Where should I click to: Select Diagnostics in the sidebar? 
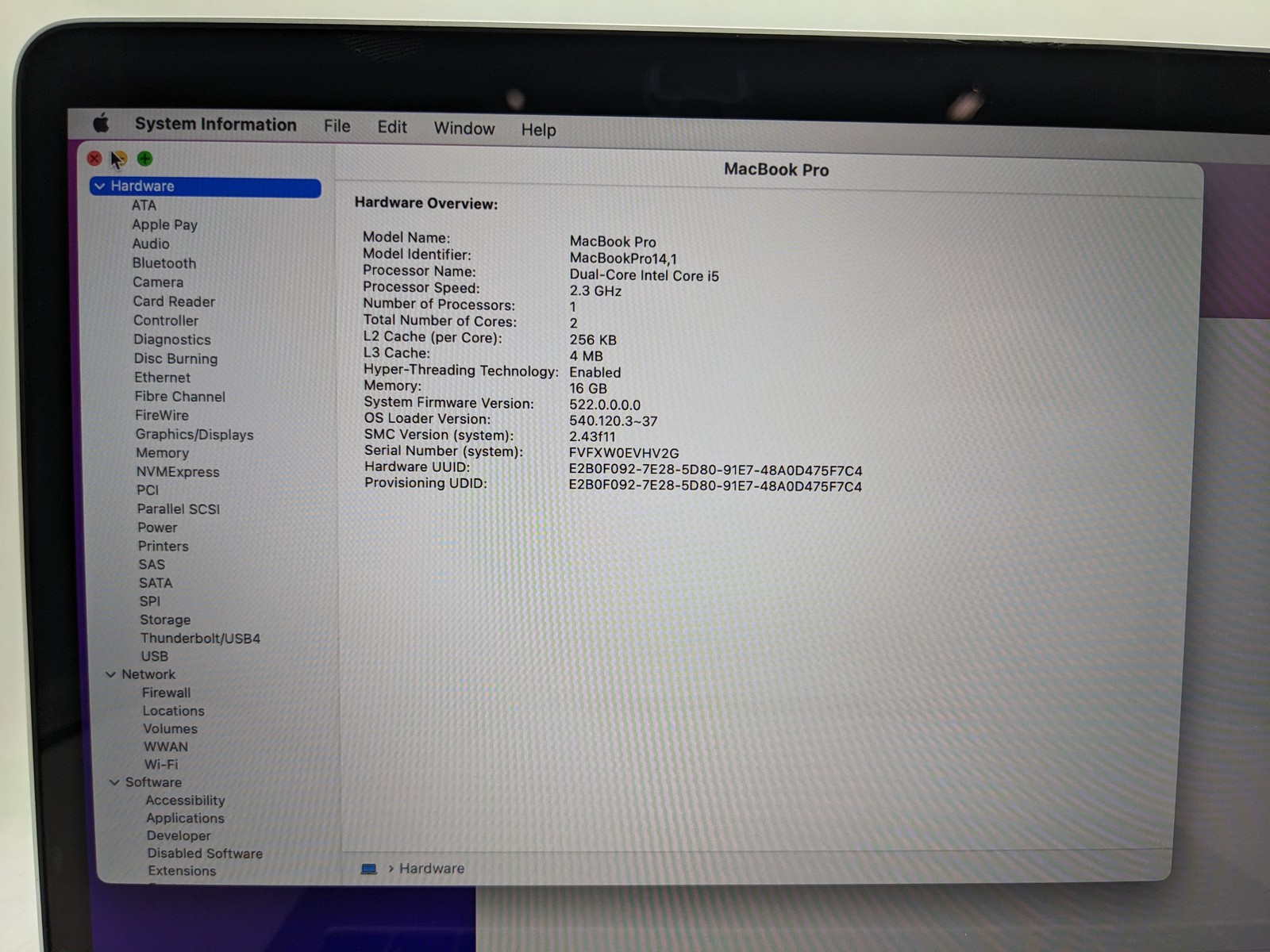172,340
